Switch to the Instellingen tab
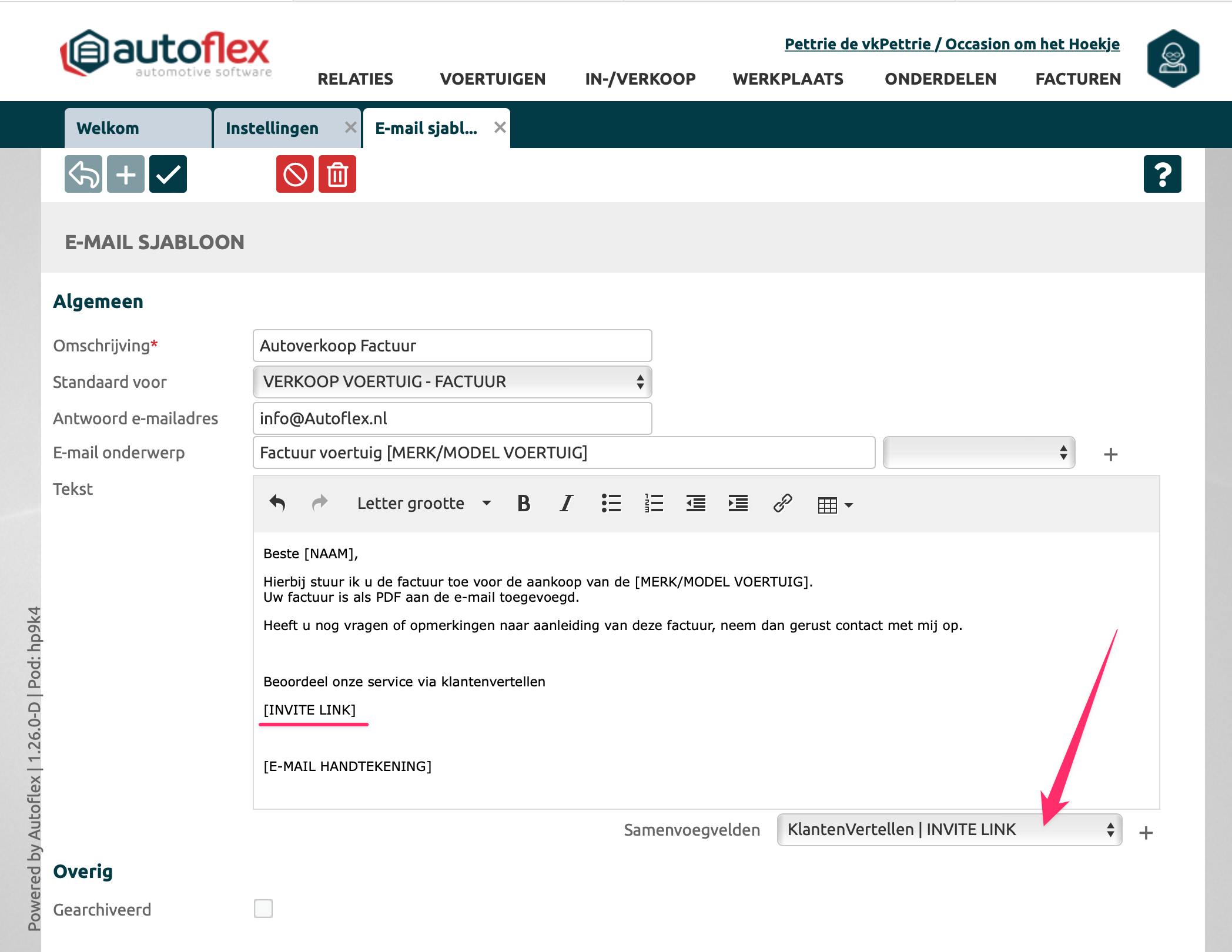The width and height of the screenshot is (1232, 952). (272, 128)
